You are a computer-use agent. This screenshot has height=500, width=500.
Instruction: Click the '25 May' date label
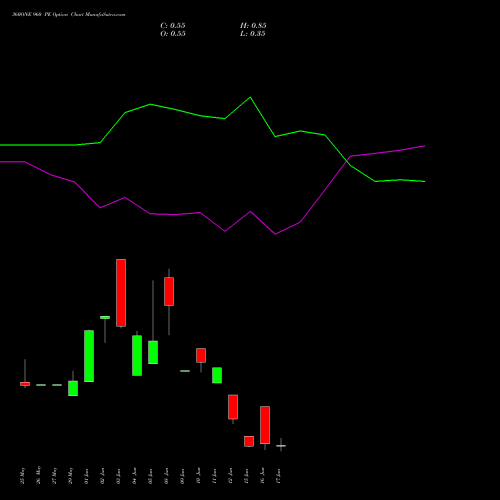[22, 475]
